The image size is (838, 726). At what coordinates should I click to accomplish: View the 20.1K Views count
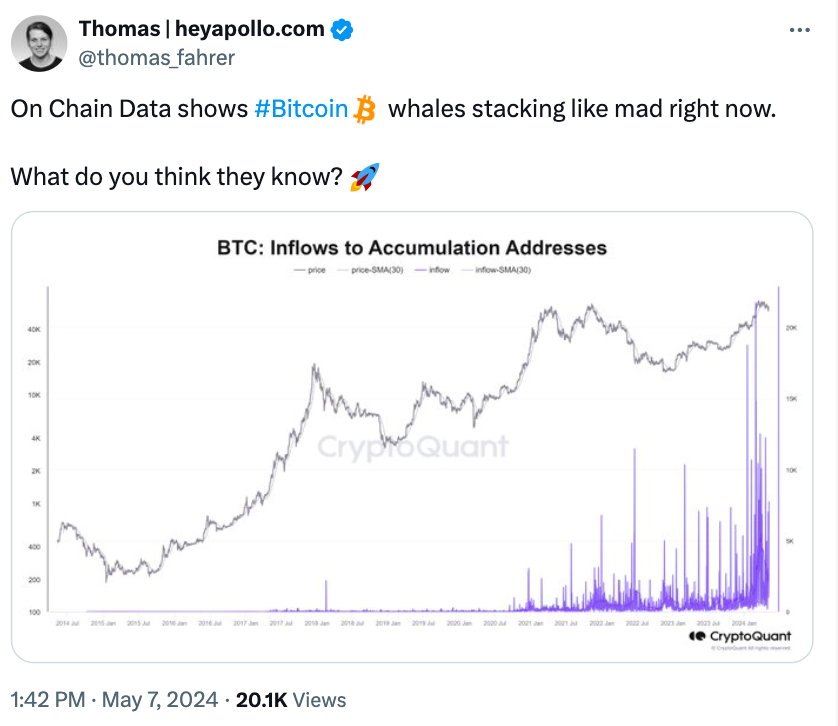click(x=291, y=700)
